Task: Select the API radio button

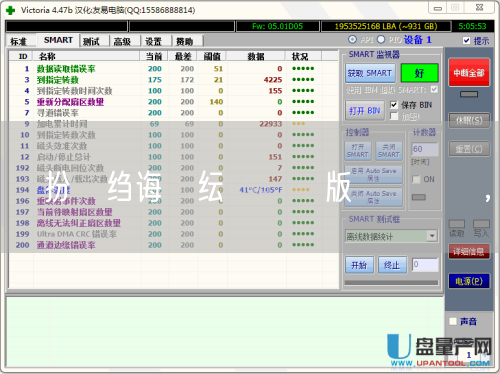Action: [x=352, y=39]
